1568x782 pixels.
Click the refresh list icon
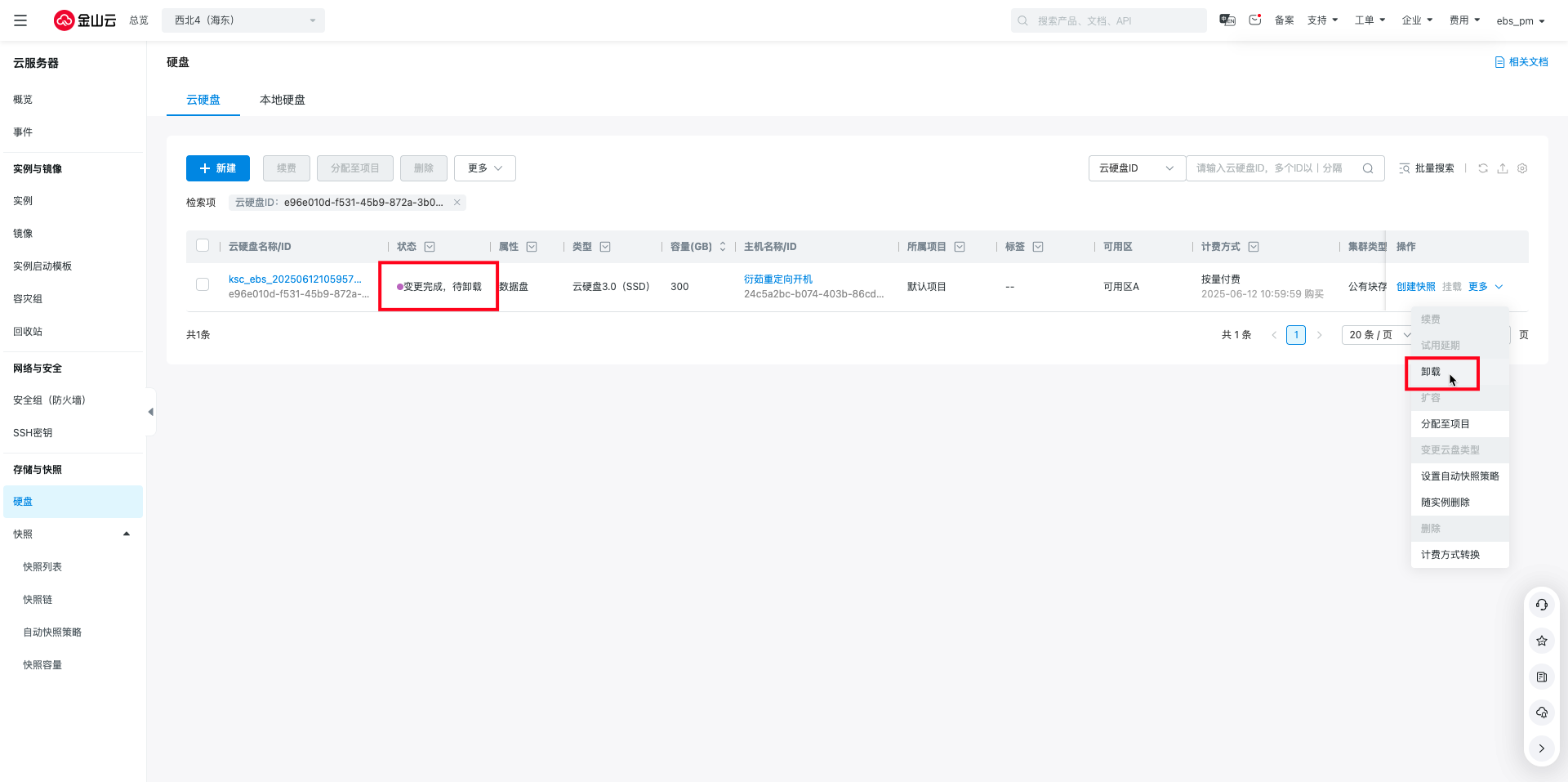1483,168
